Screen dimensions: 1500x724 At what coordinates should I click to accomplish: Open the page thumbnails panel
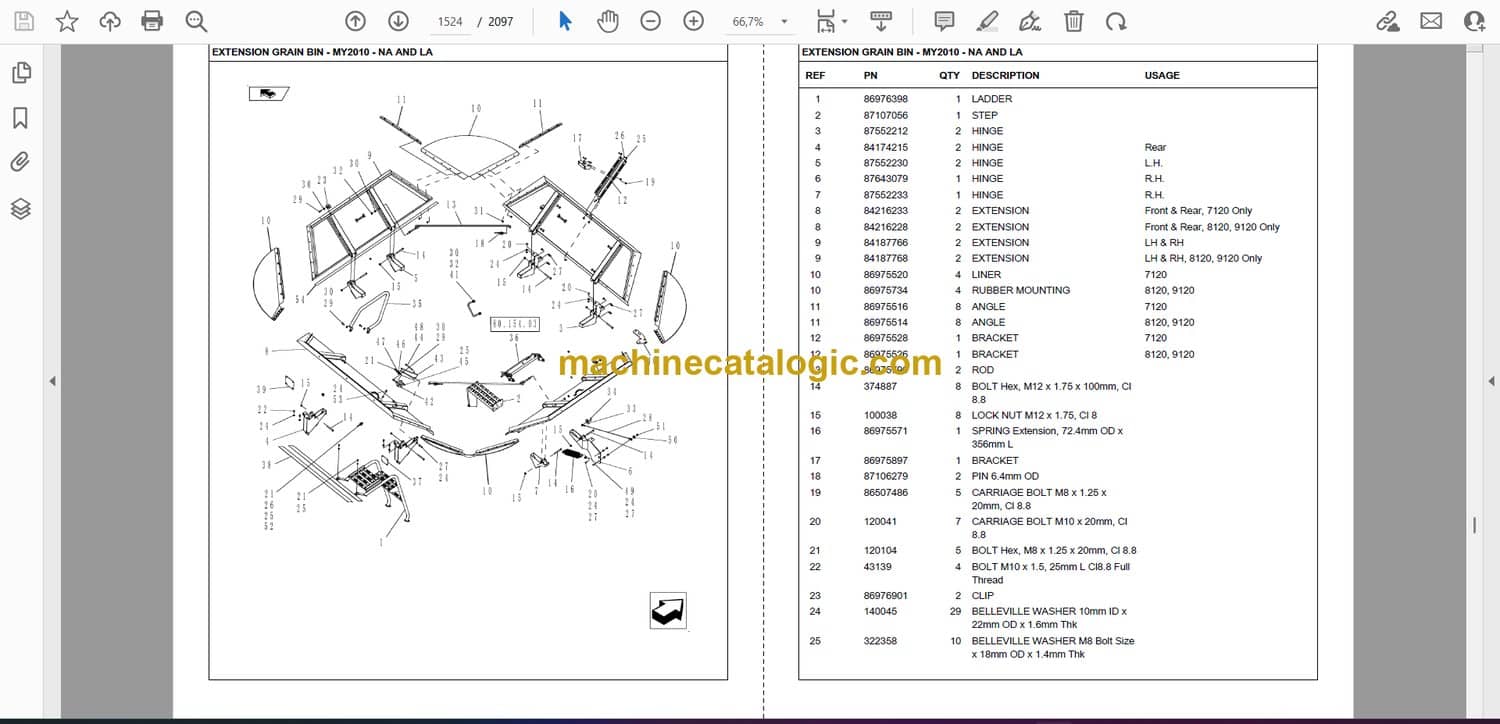click(x=20, y=72)
